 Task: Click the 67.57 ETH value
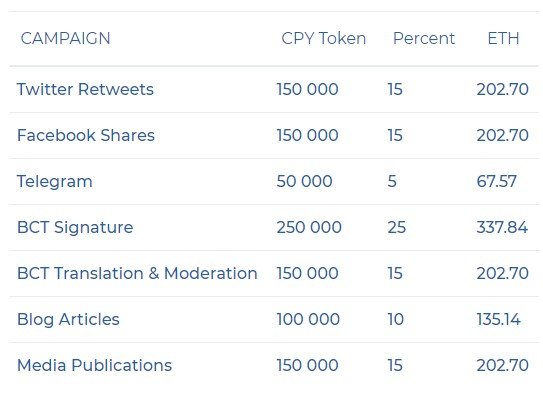click(x=497, y=181)
